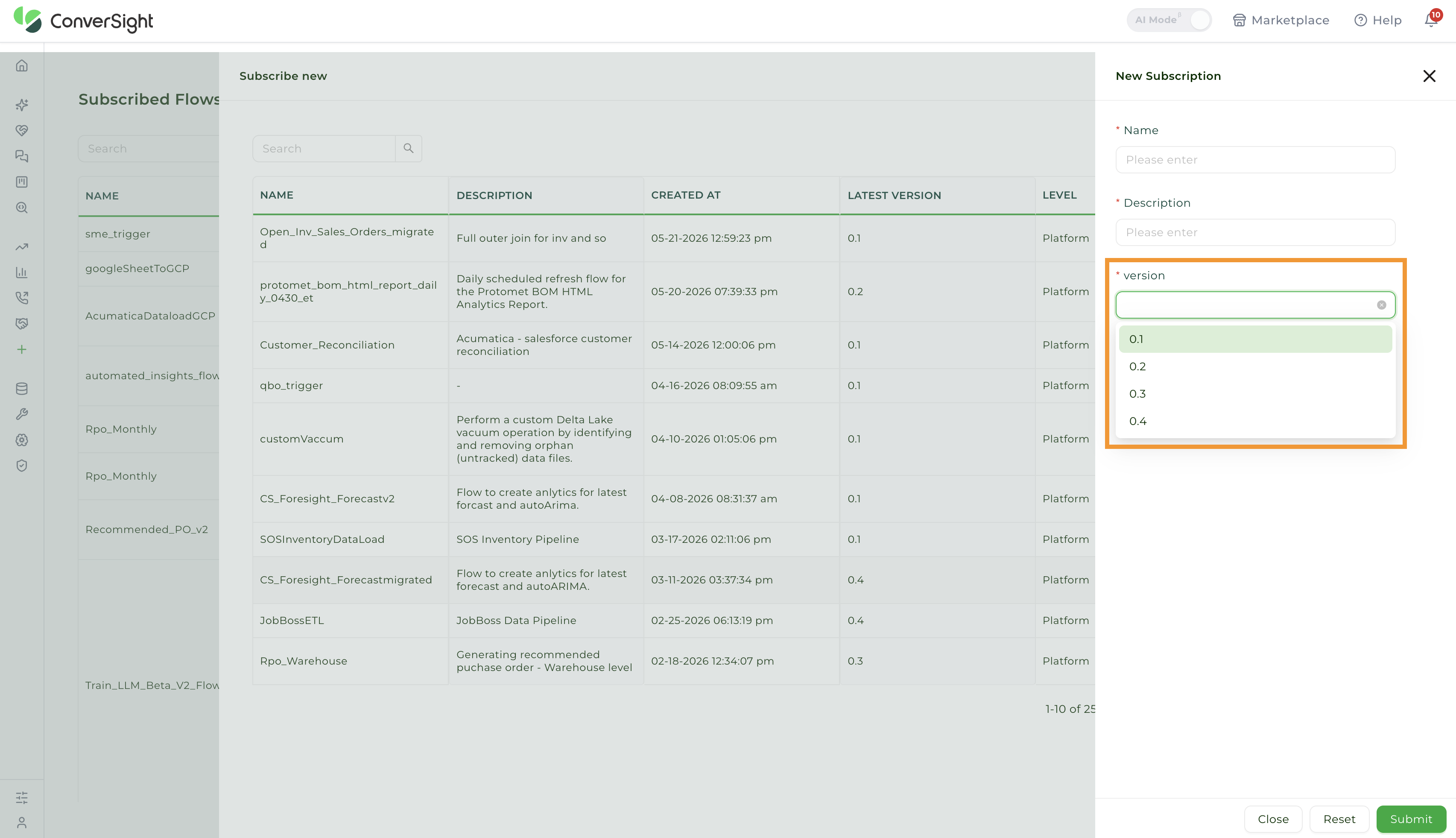This screenshot has height=838, width=1456.
Task: Click the Name input field
Action: coord(1254,160)
